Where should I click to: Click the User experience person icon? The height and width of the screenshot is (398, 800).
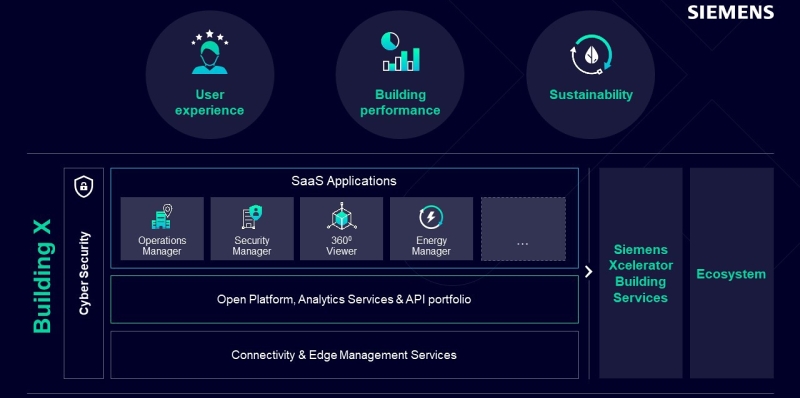click(x=210, y=52)
